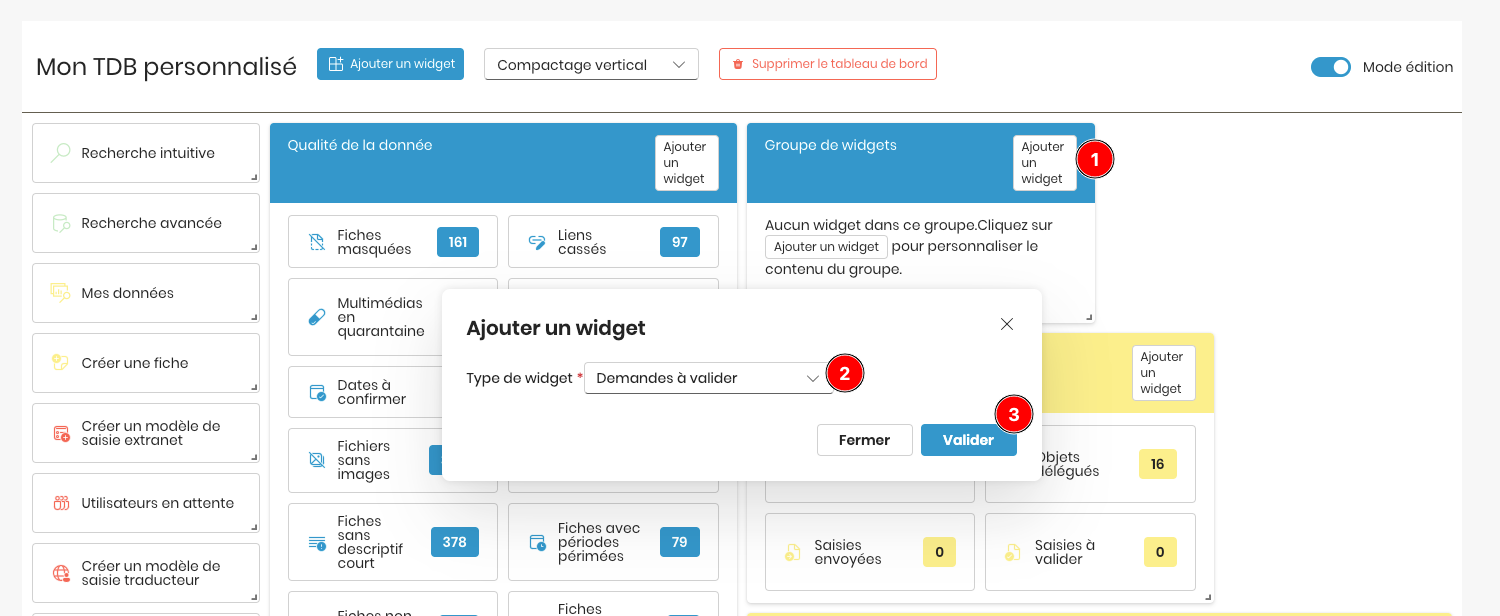Open the 'Mes données' widget

click(146, 293)
